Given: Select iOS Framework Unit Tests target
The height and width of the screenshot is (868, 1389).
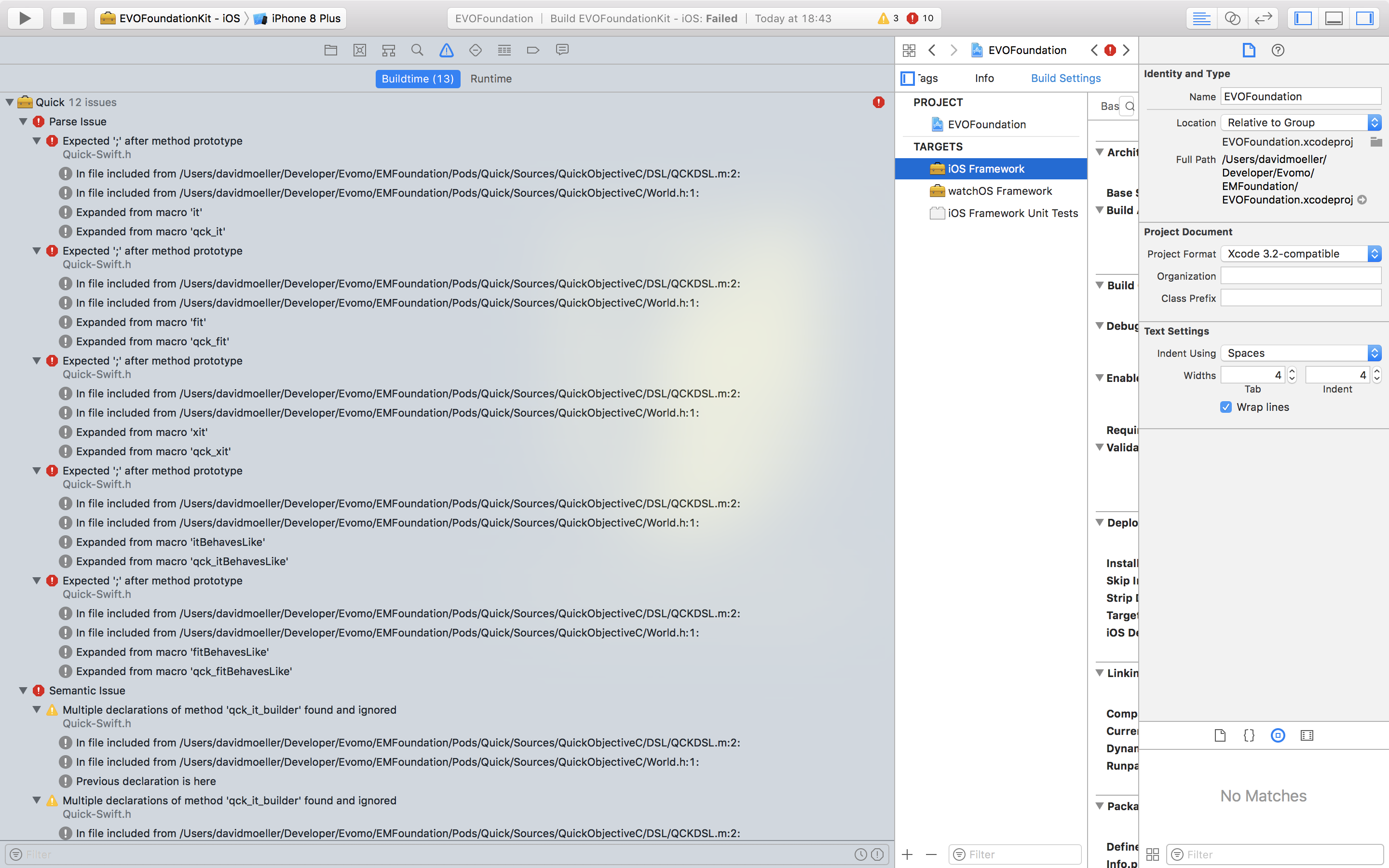Looking at the screenshot, I should (x=991, y=213).
